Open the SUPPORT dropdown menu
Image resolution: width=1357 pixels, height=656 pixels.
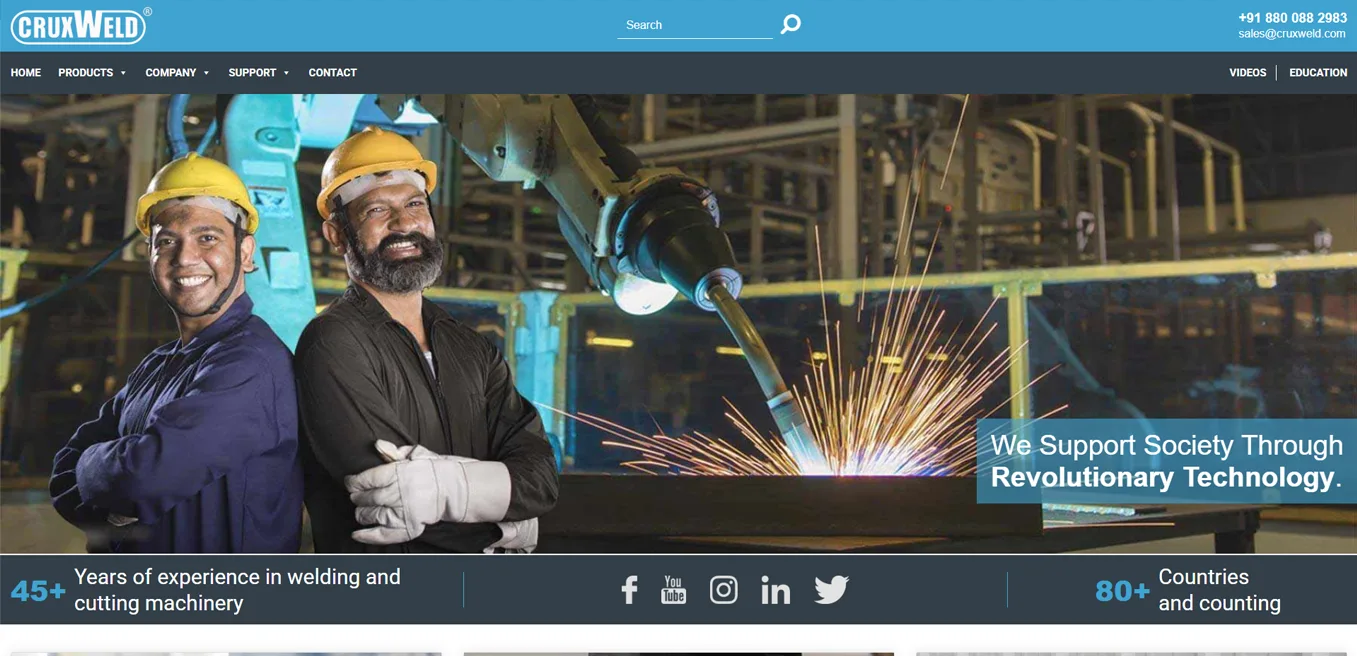pos(258,73)
